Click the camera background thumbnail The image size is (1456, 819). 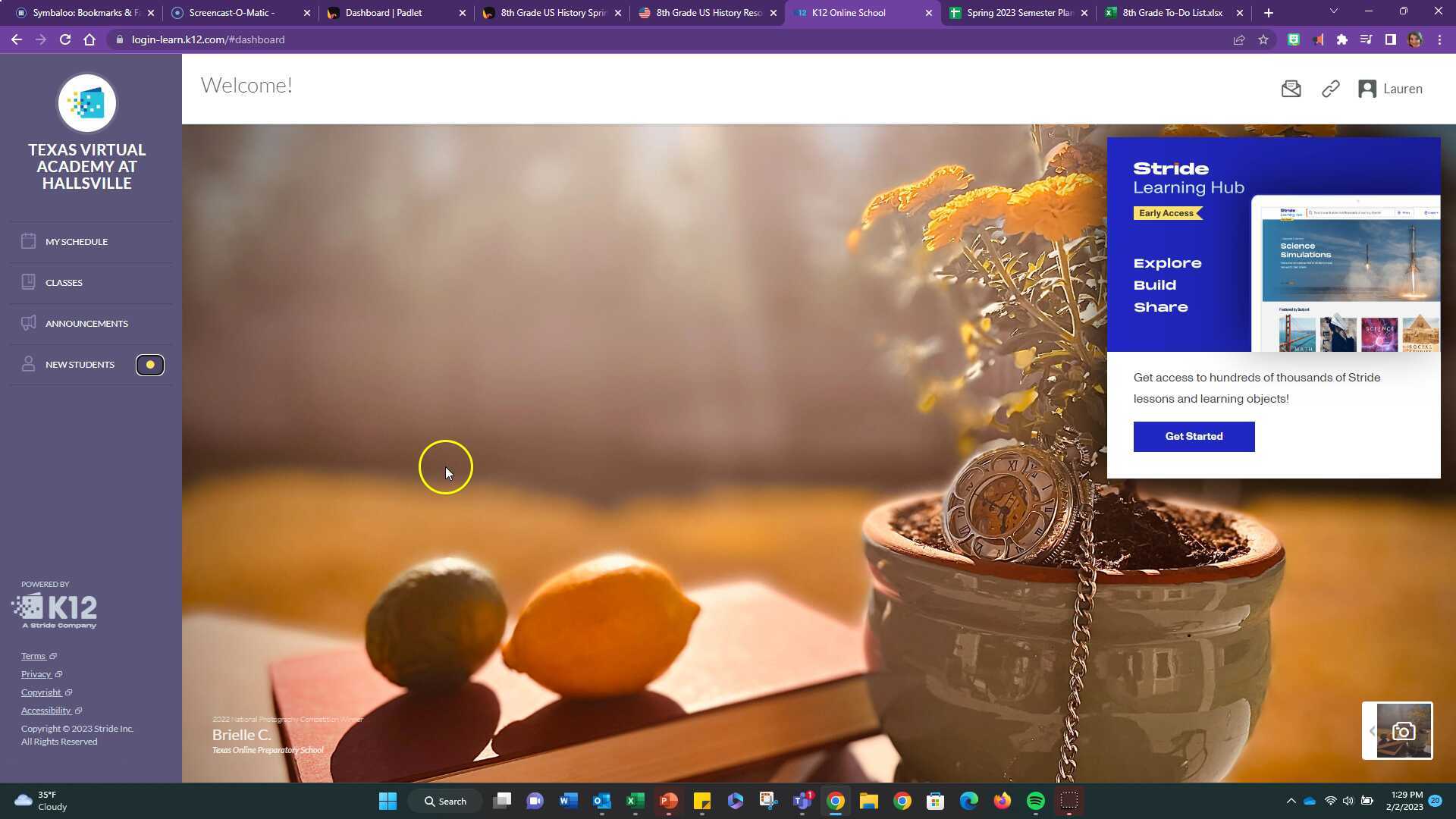1404,731
